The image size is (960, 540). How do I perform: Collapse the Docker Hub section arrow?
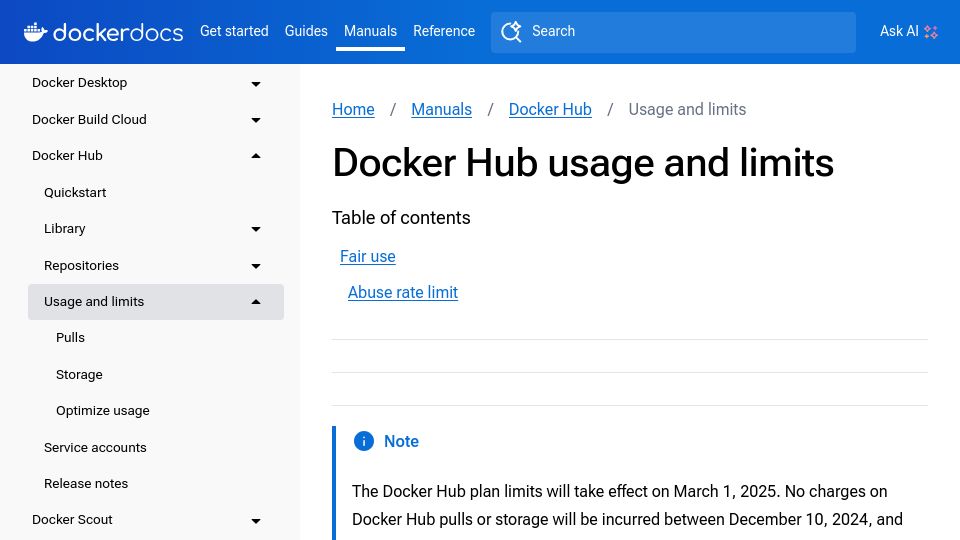[256, 156]
